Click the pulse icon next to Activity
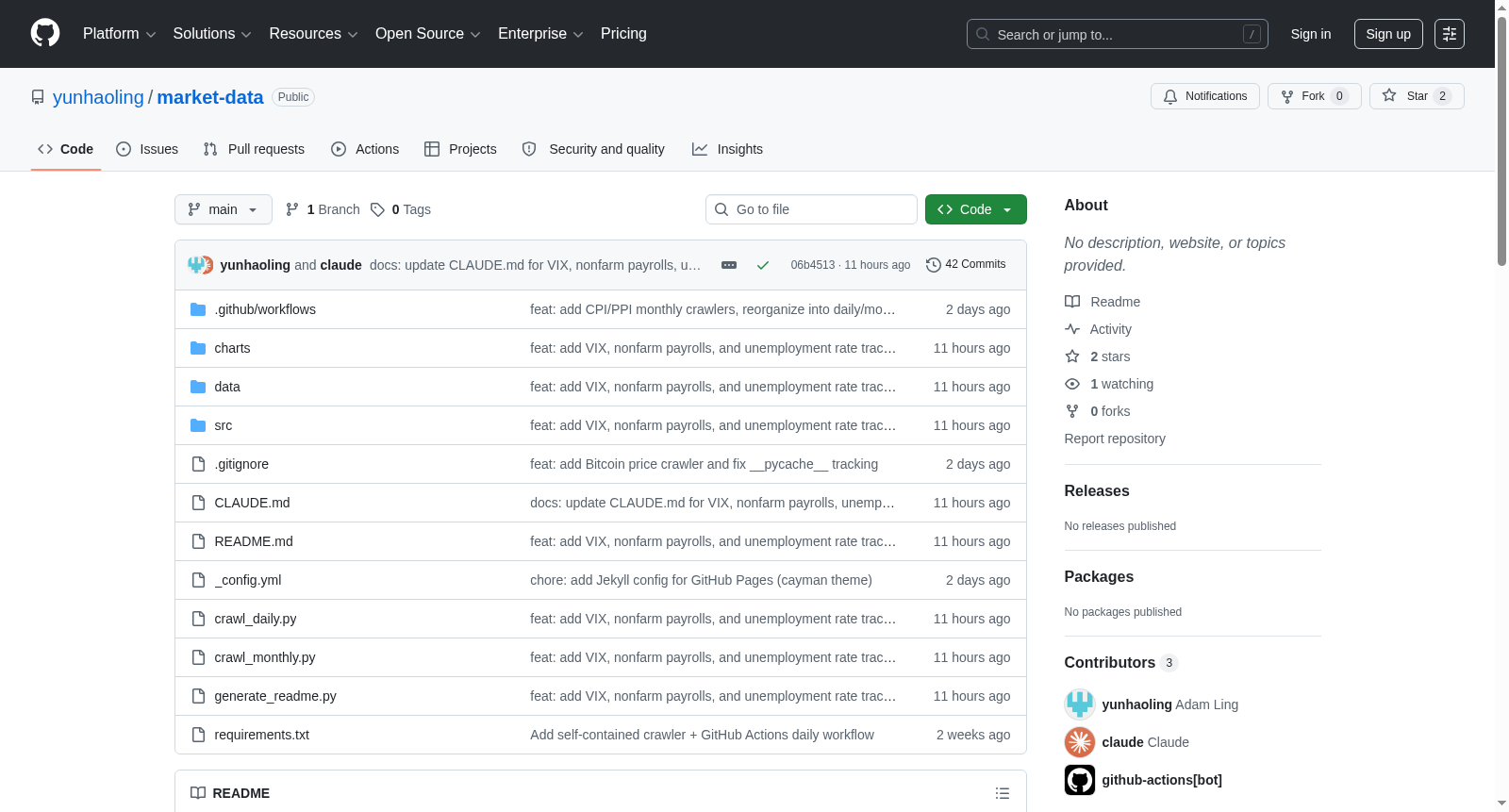This screenshot has height=812, width=1509. click(x=1072, y=329)
